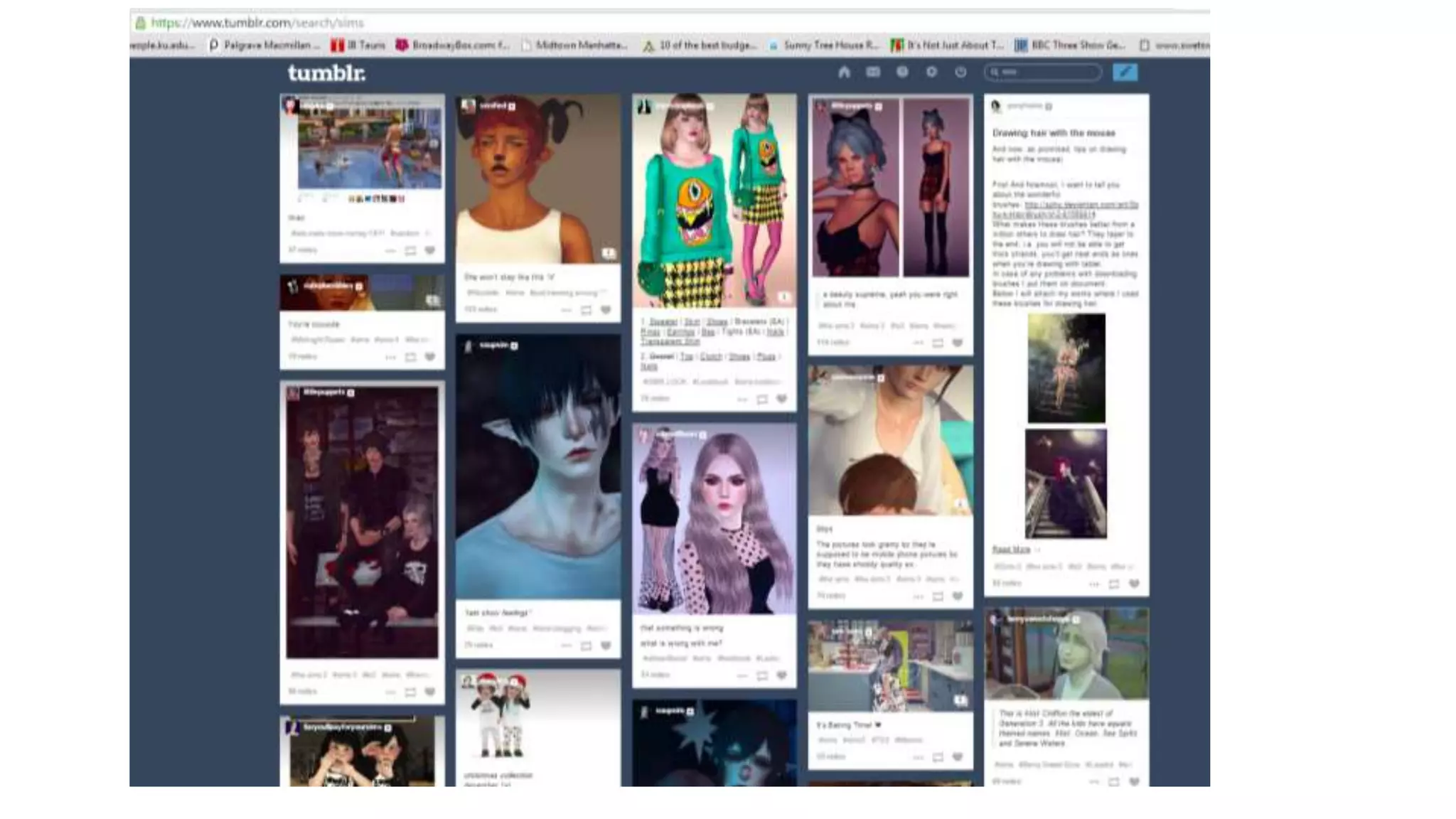Image resolution: width=1456 pixels, height=819 pixels.
Task: Open 'IB Tauris' bookmark
Action: click(x=358, y=45)
